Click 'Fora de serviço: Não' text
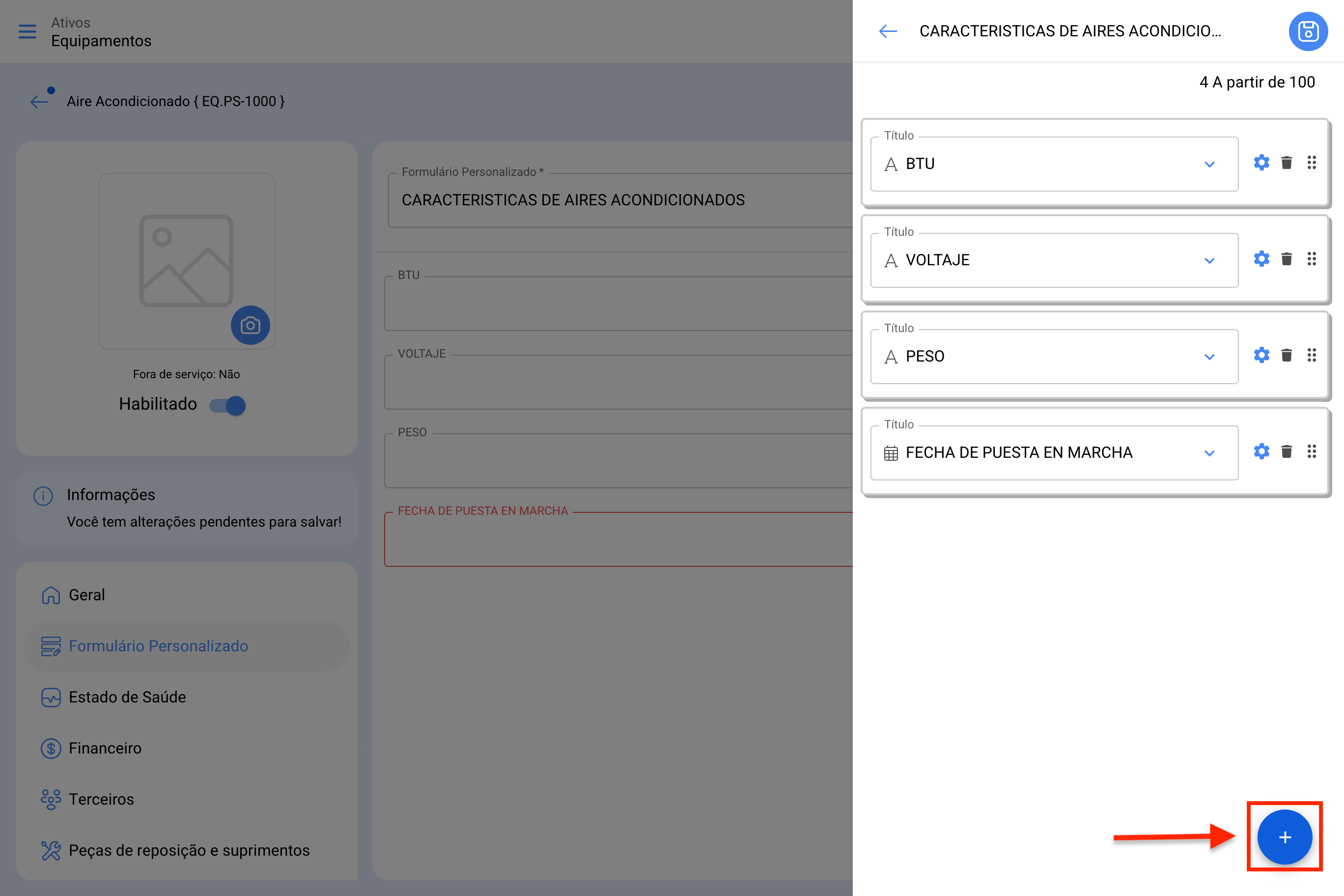Viewport: 1344px width, 896px height. point(186,374)
